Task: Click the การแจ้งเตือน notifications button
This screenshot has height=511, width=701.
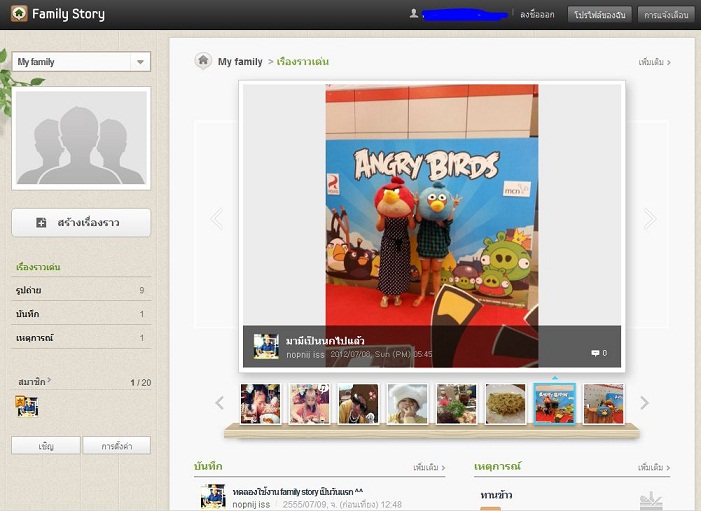Action: pyautogui.click(x=666, y=15)
